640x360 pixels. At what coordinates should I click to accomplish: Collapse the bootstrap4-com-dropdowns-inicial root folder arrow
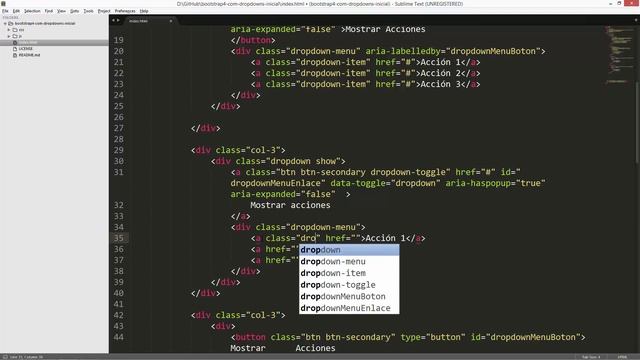[x=5, y=24]
